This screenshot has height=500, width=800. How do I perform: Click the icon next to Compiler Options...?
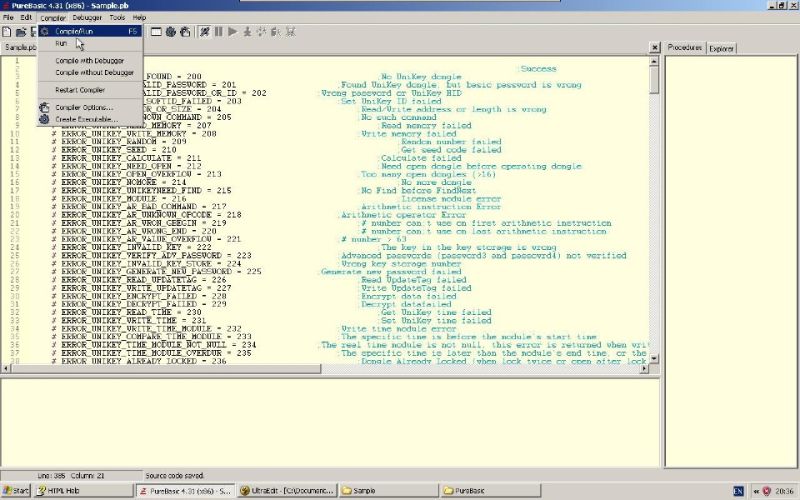pos(44,107)
